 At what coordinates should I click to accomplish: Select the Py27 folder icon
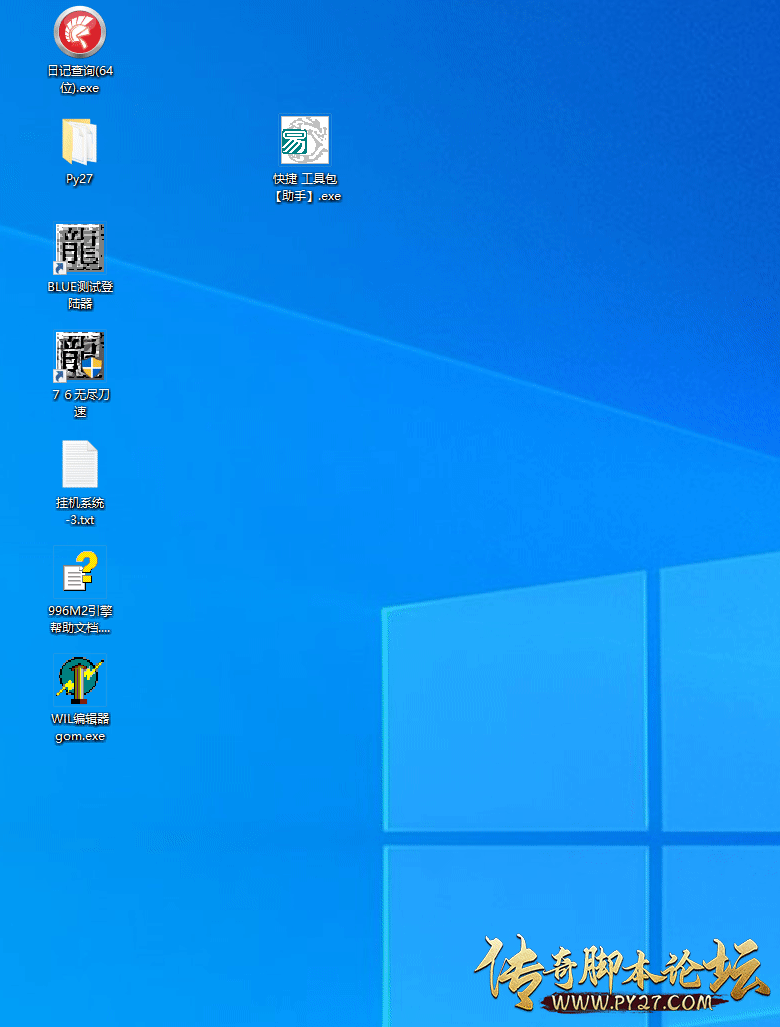point(80,141)
